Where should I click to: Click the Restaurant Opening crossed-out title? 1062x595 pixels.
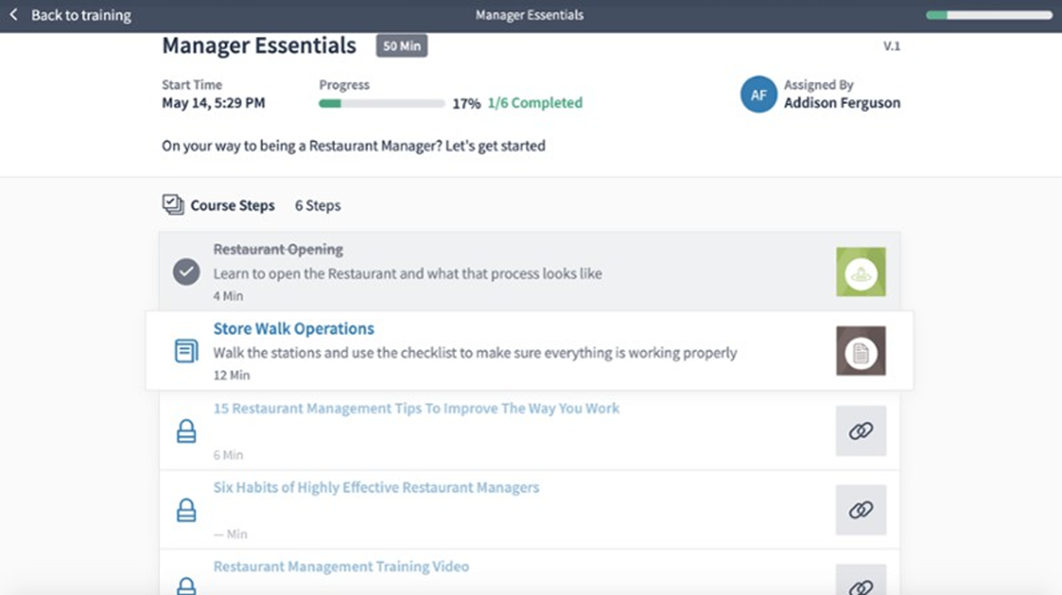pyautogui.click(x=278, y=250)
